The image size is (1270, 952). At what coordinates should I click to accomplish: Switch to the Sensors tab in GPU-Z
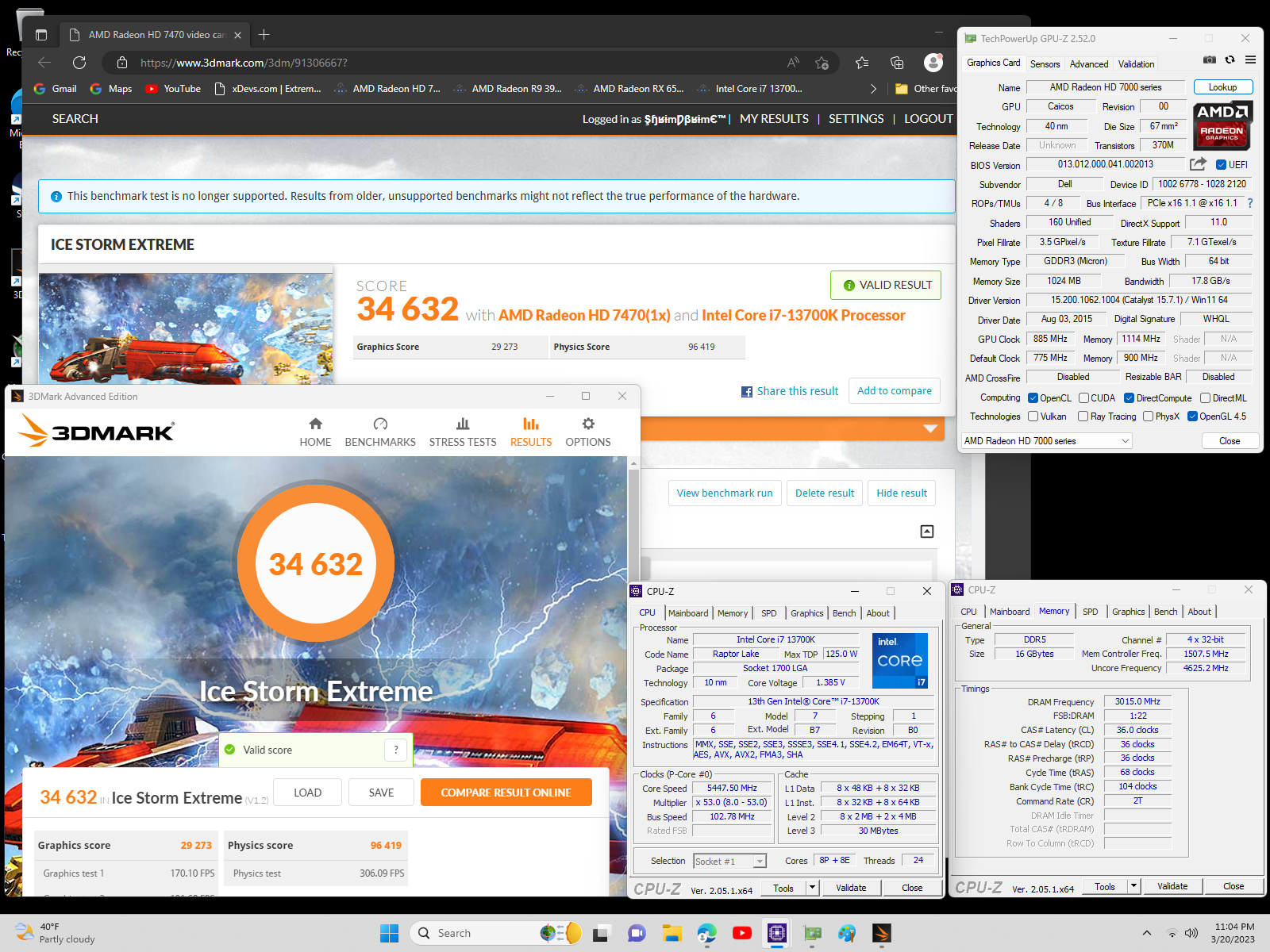1045,64
